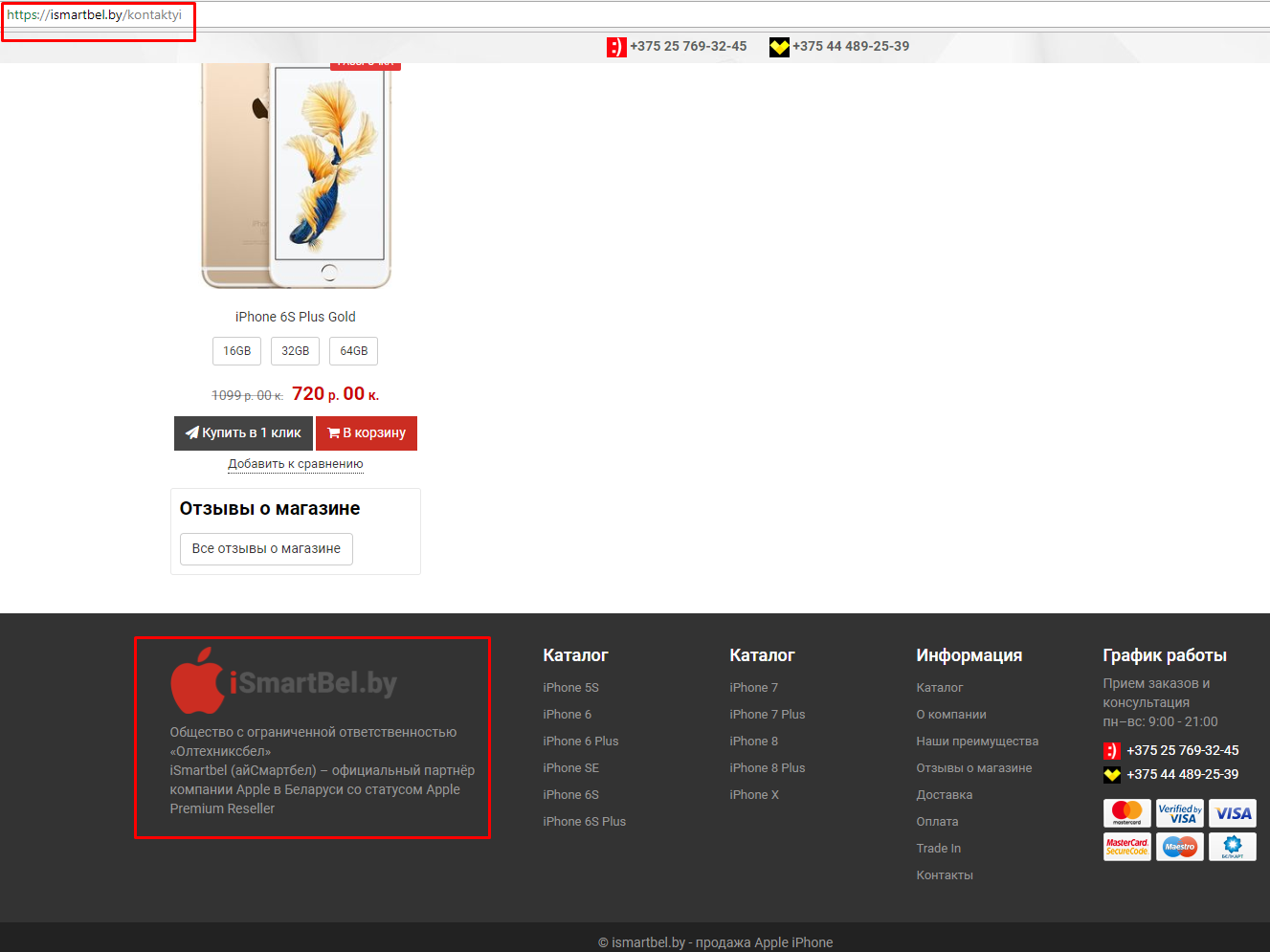This screenshot has width=1270, height=952.
Task: Click Купить в 1 клик button
Action: click(x=243, y=432)
